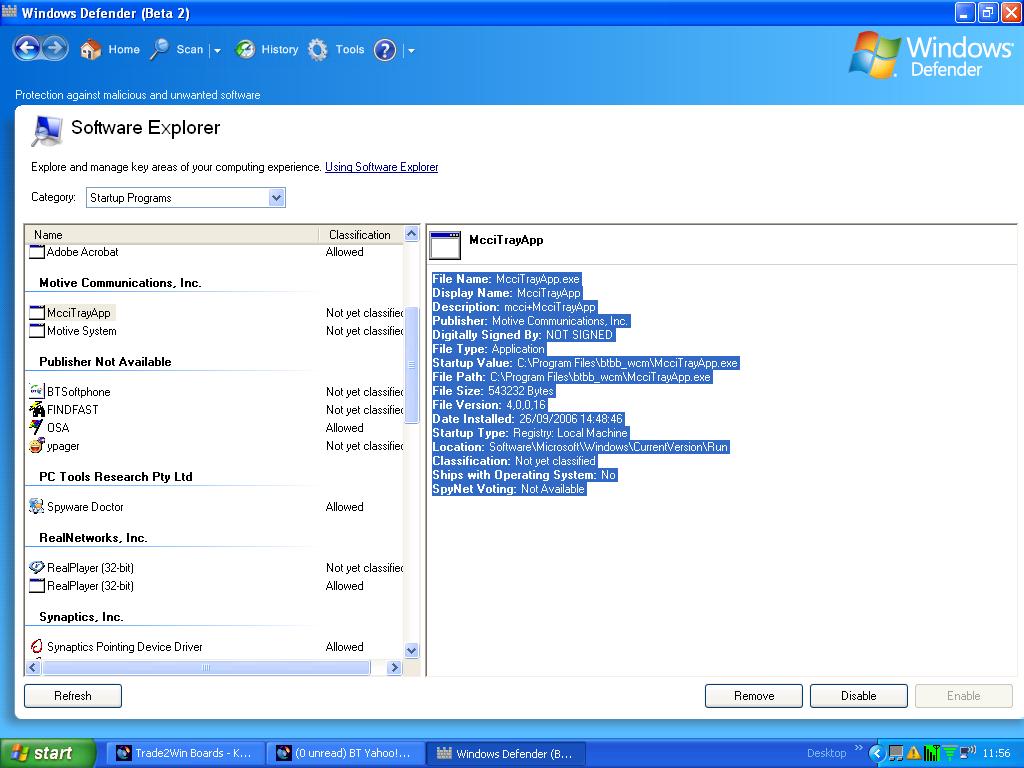The height and width of the screenshot is (768, 1024).
Task: Click the SpyNet Voting: Not Available line
Action: pos(509,489)
